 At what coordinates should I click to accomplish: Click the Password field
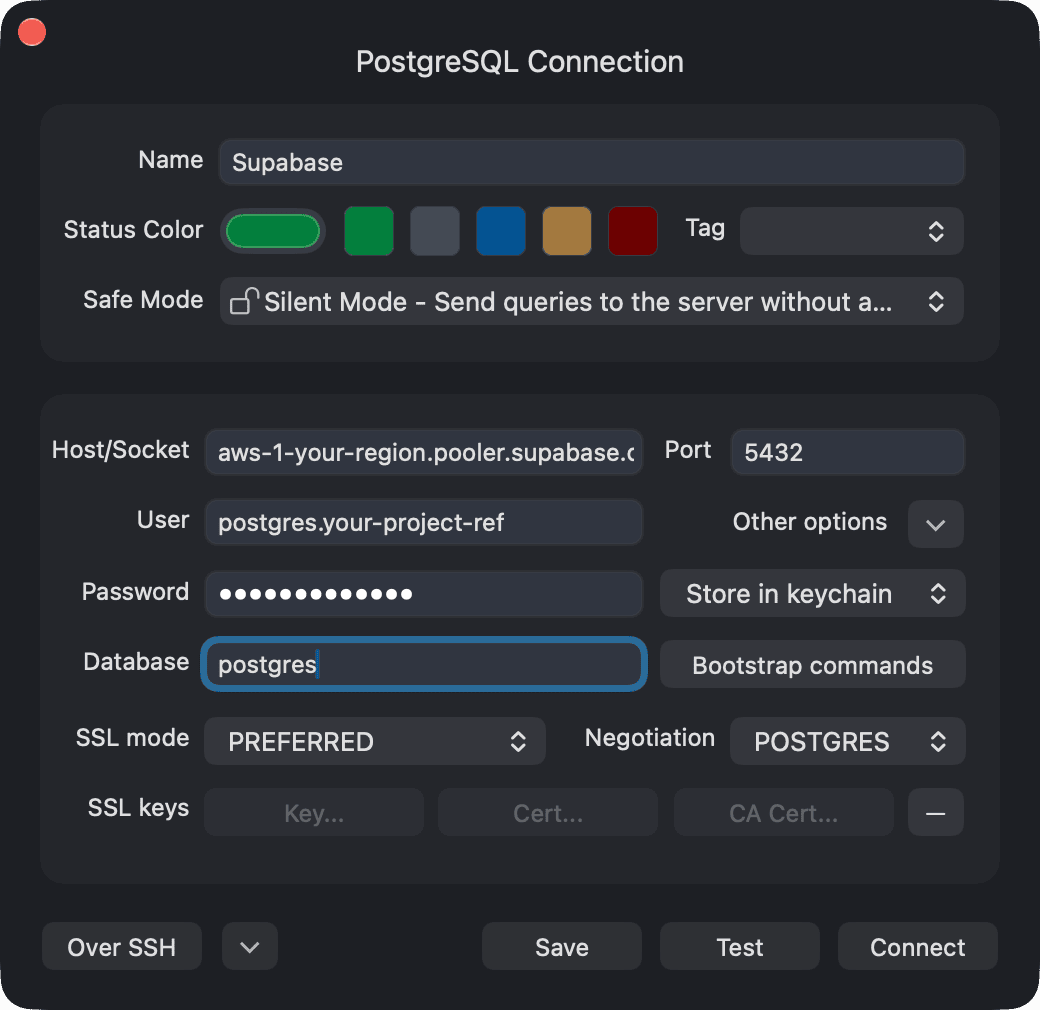point(423,594)
